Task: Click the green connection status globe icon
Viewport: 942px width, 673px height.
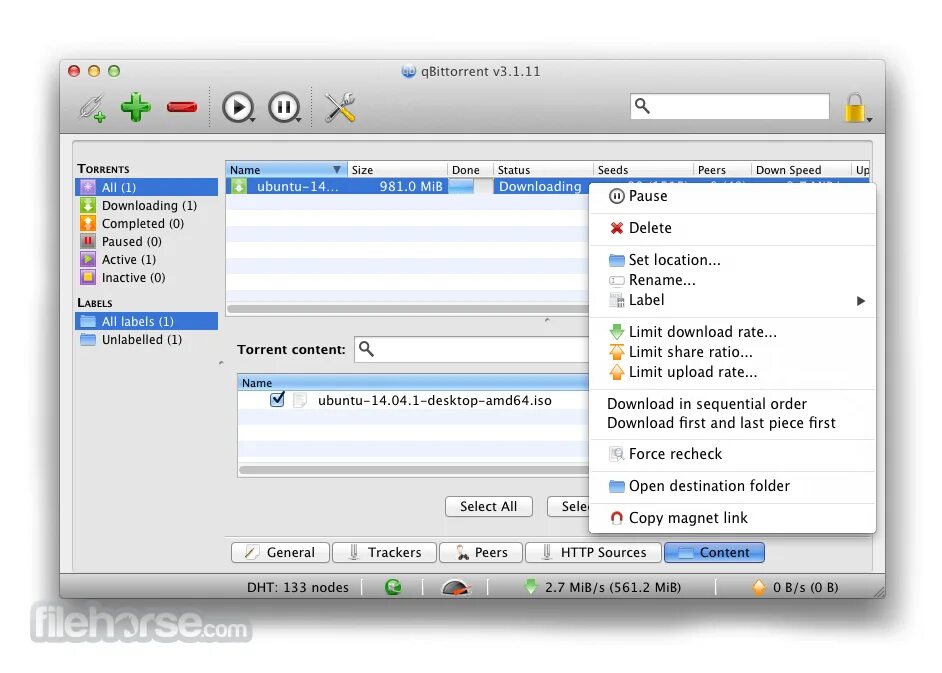Action: pos(394,586)
